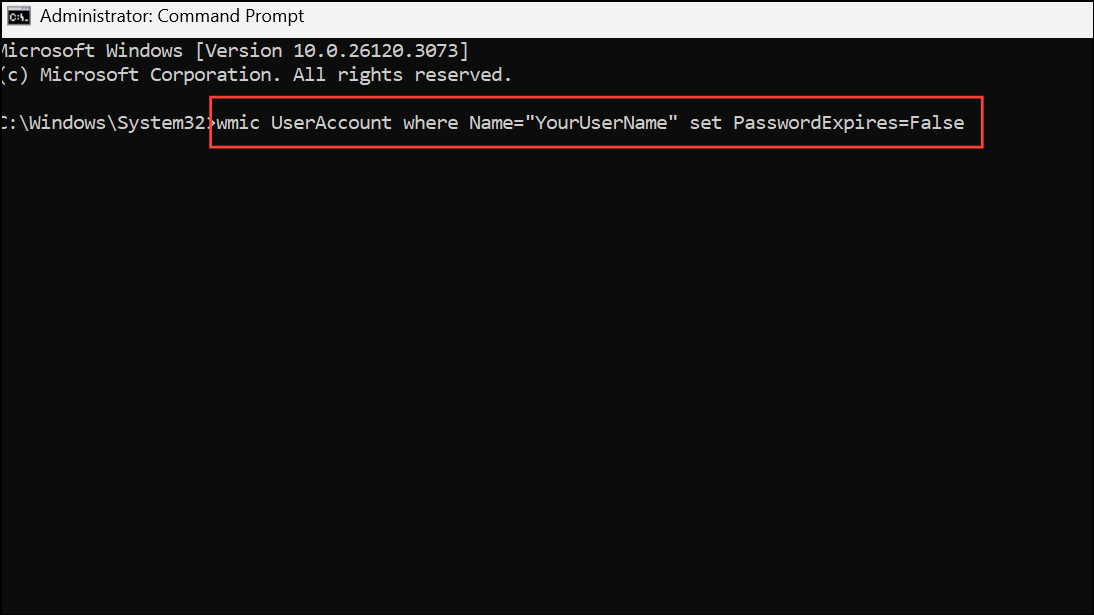Click the C:\Windows\System32 prompt path

pos(103,123)
